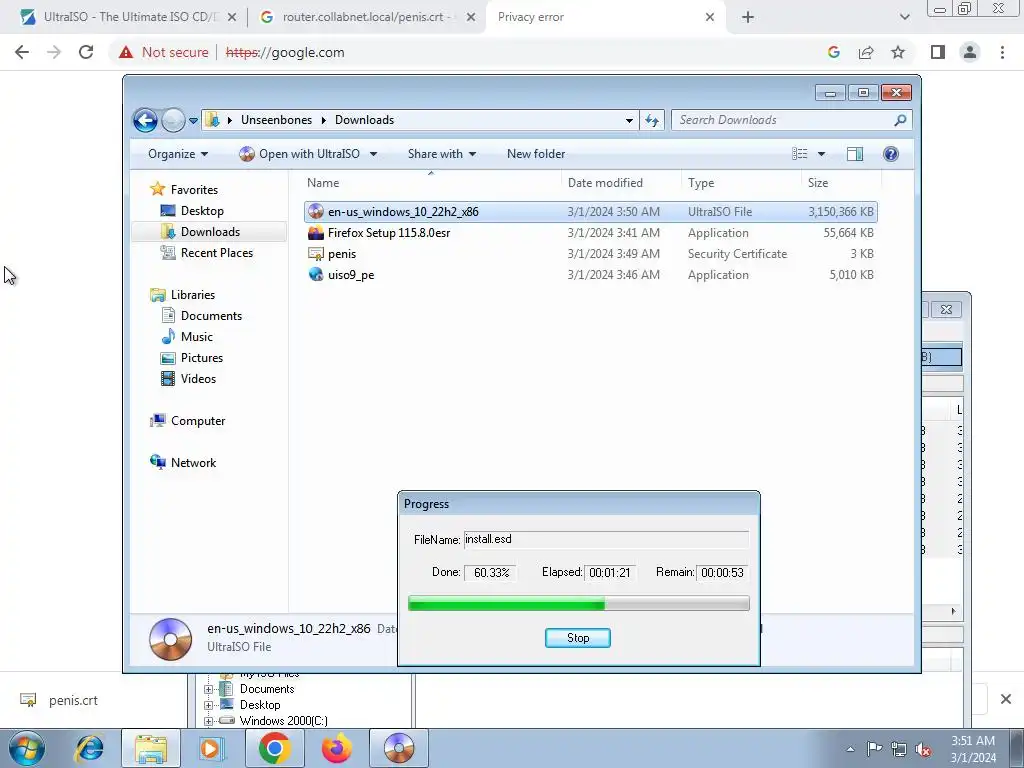This screenshot has width=1024, height=768.
Task: Open the Videos library
Action: tap(188, 378)
